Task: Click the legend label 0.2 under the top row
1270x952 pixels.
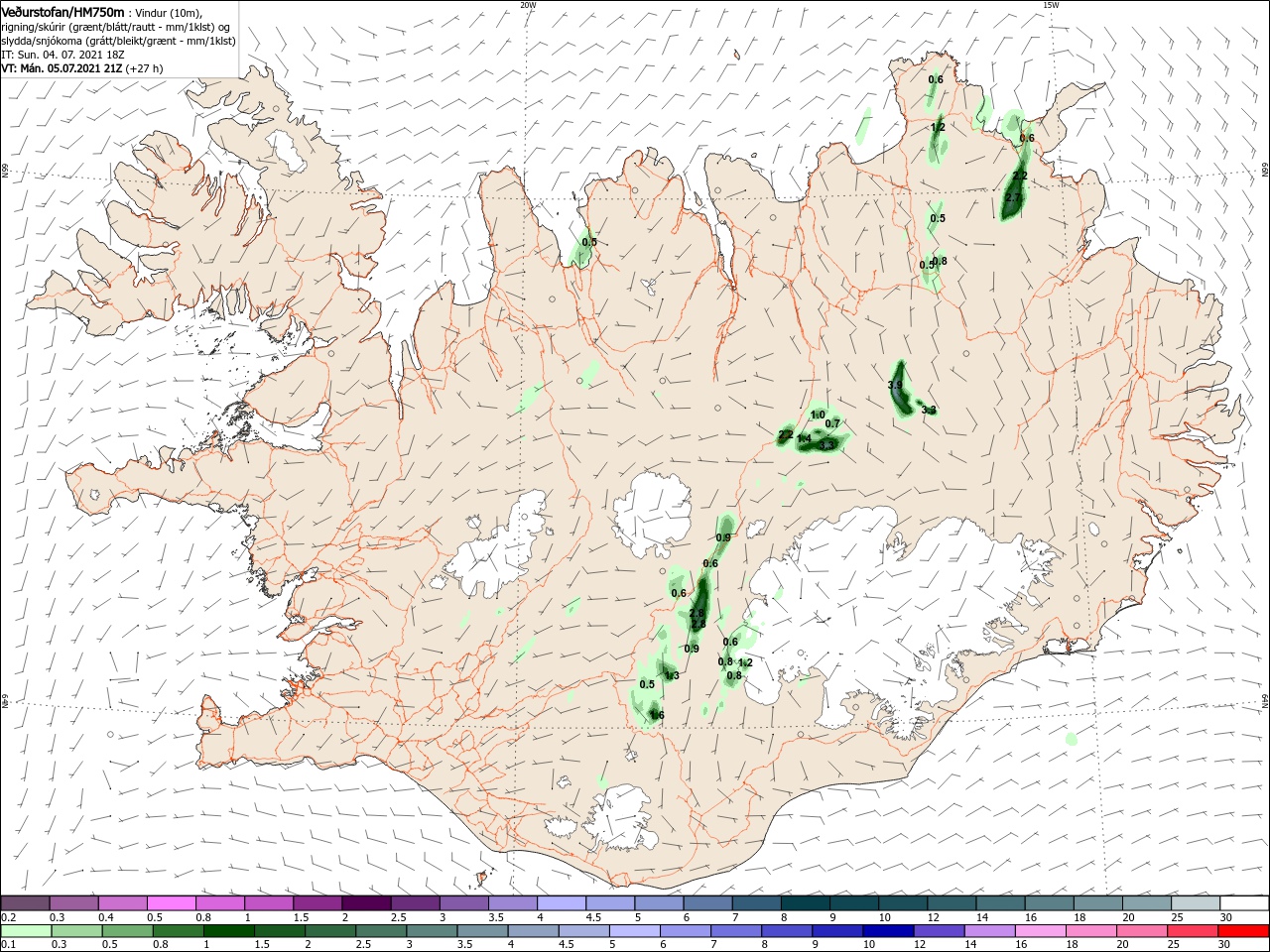Action: pyautogui.click(x=8, y=917)
